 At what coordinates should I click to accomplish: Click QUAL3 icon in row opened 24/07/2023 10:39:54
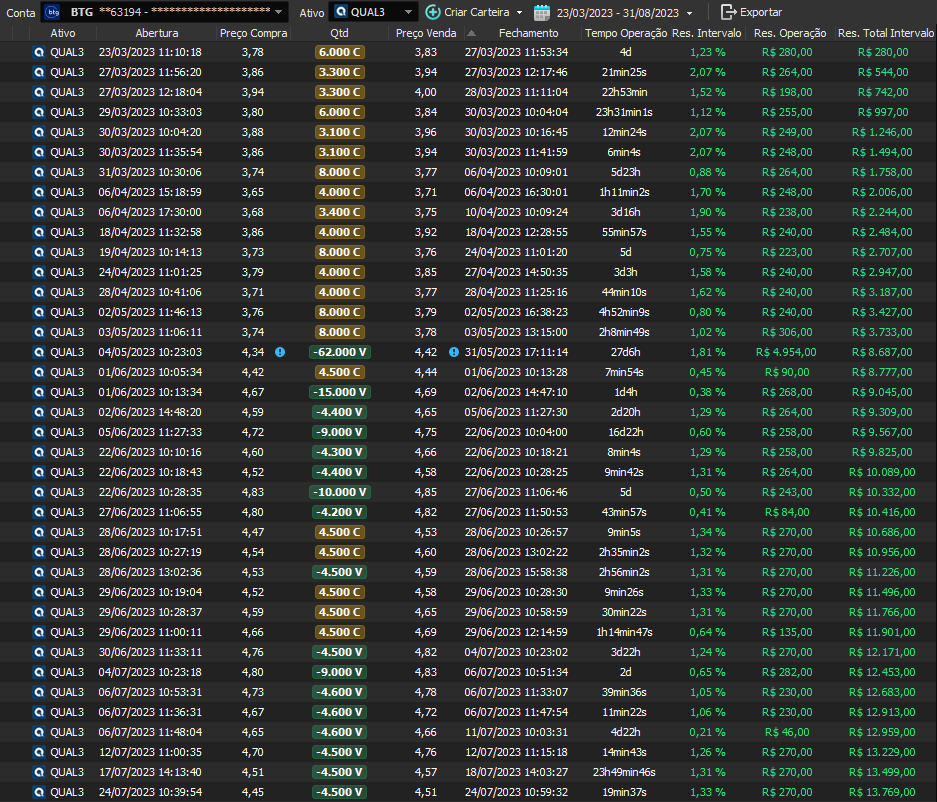coord(39,792)
